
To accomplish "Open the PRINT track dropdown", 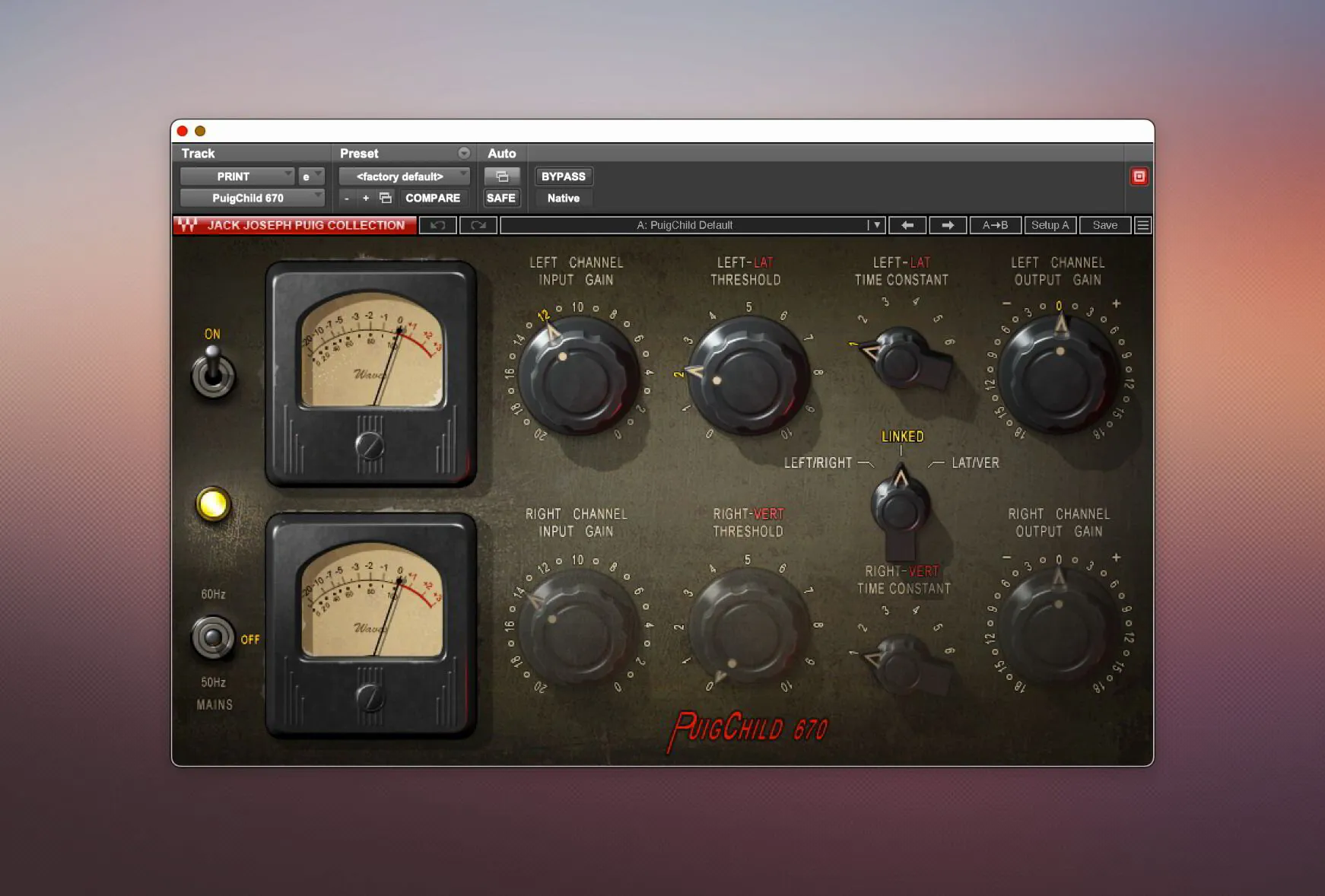I will tap(238, 176).
